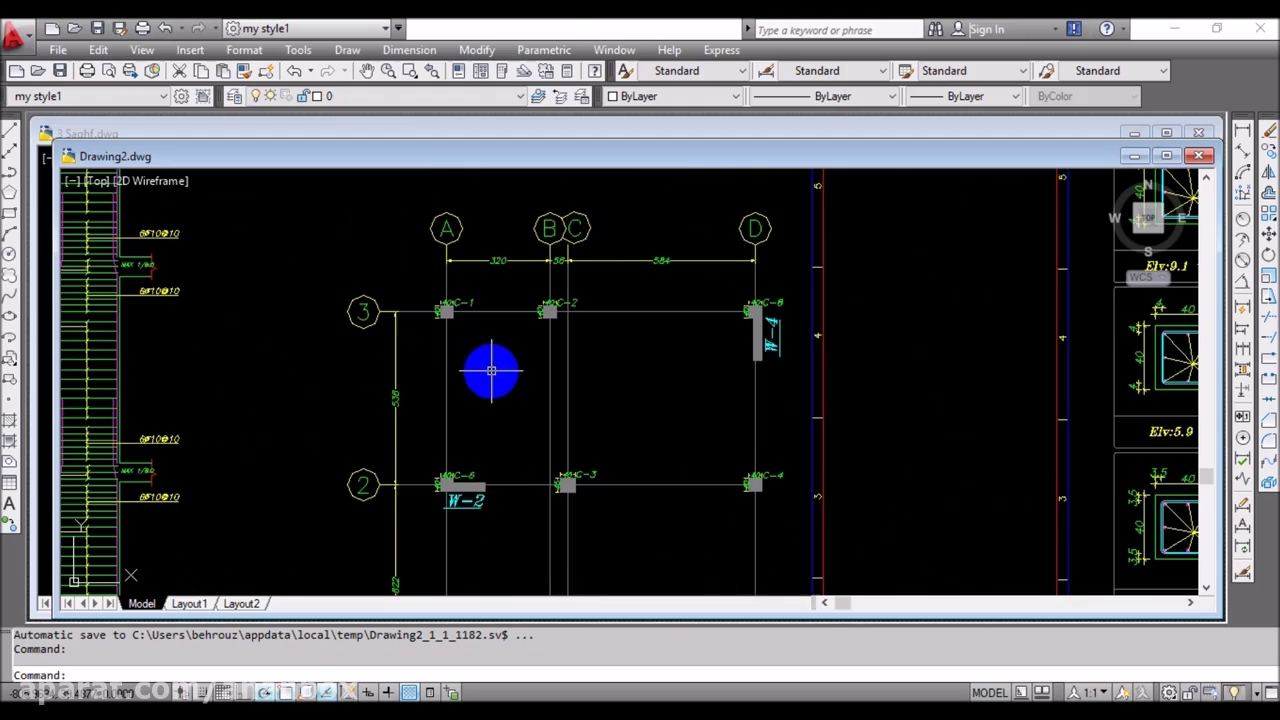Screen dimensions: 1280x720
Task: Open my style1 dropdown in Workspaces toolbar
Action: pos(89,96)
